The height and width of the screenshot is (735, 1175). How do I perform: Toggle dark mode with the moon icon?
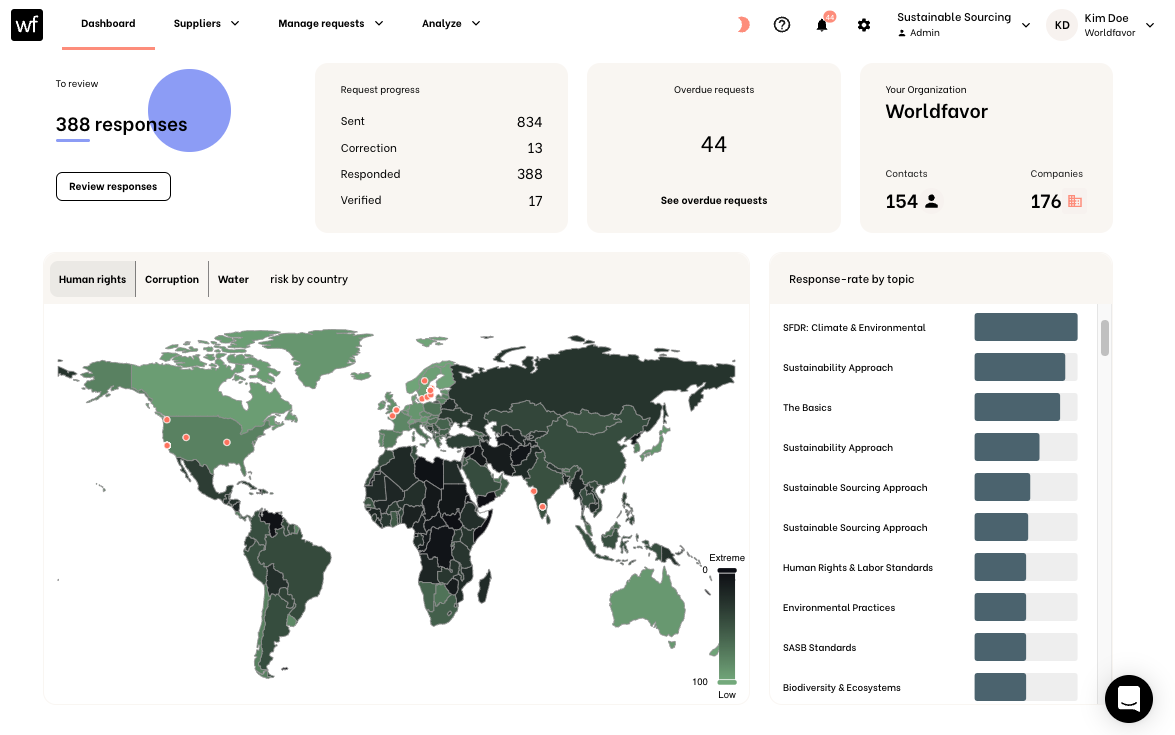point(742,24)
